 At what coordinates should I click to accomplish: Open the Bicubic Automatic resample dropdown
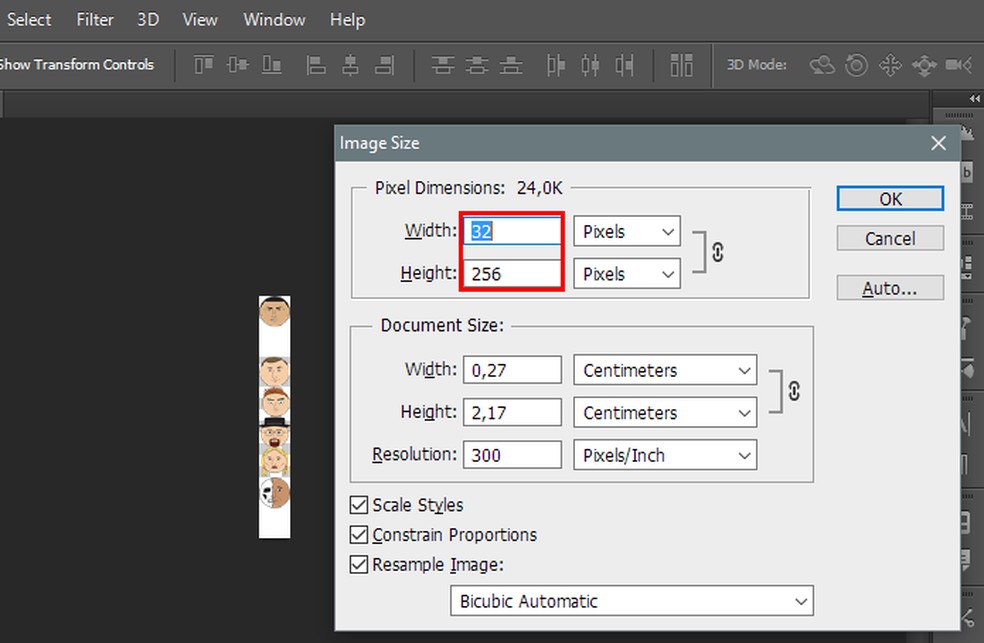(x=631, y=601)
